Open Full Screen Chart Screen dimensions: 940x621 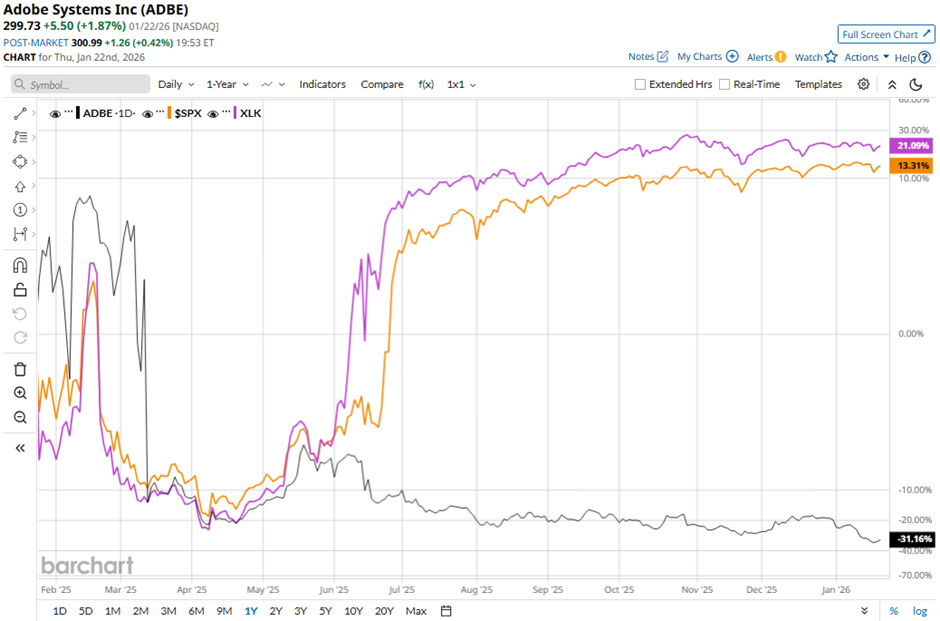coord(886,34)
